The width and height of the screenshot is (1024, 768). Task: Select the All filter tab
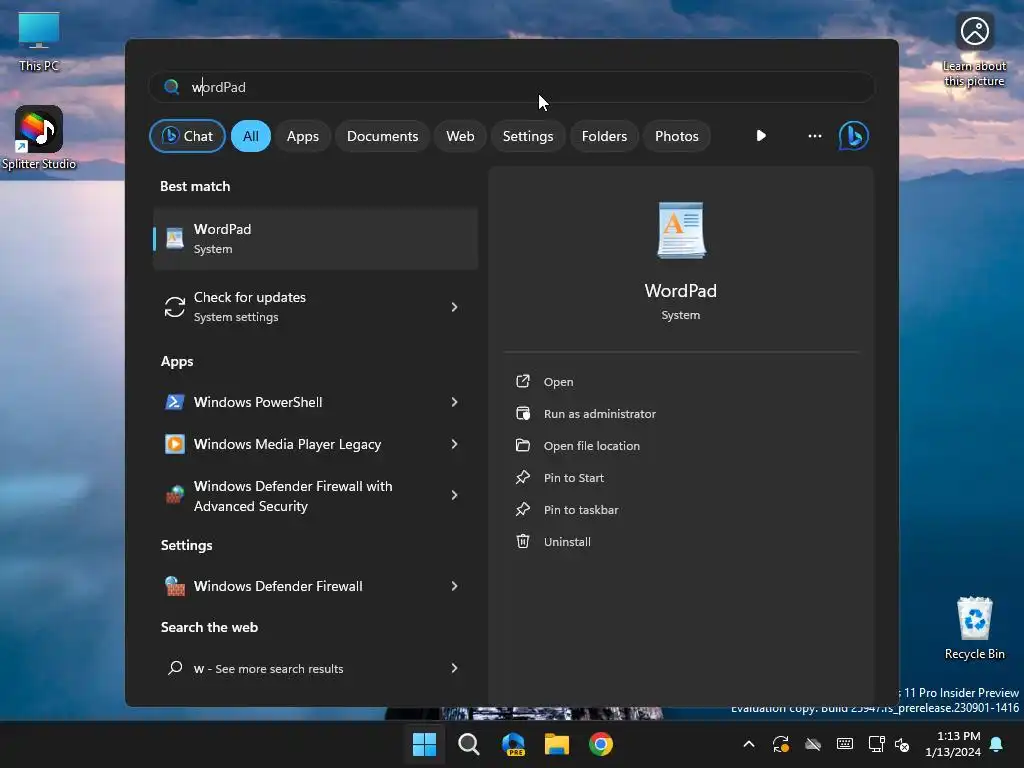pos(251,136)
